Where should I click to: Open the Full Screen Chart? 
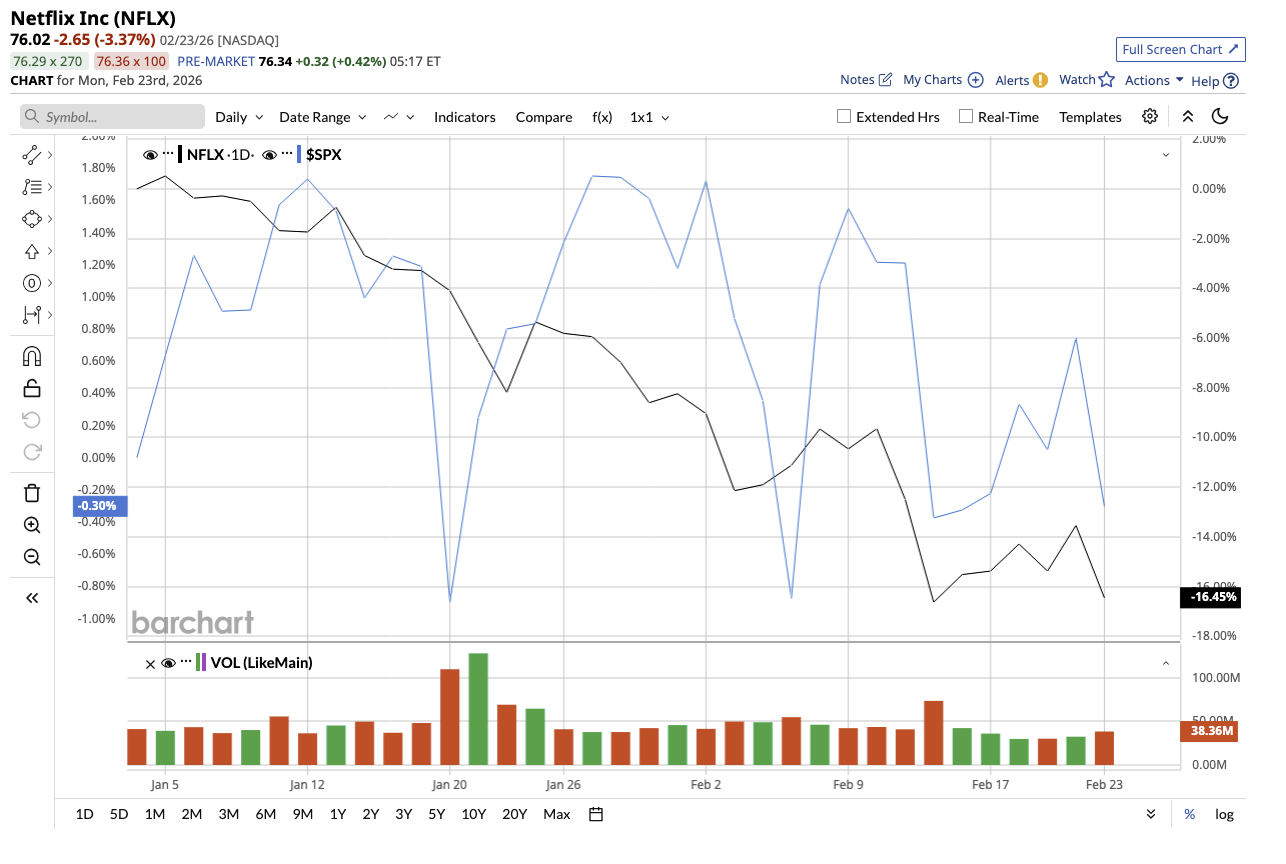pyautogui.click(x=1180, y=49)
